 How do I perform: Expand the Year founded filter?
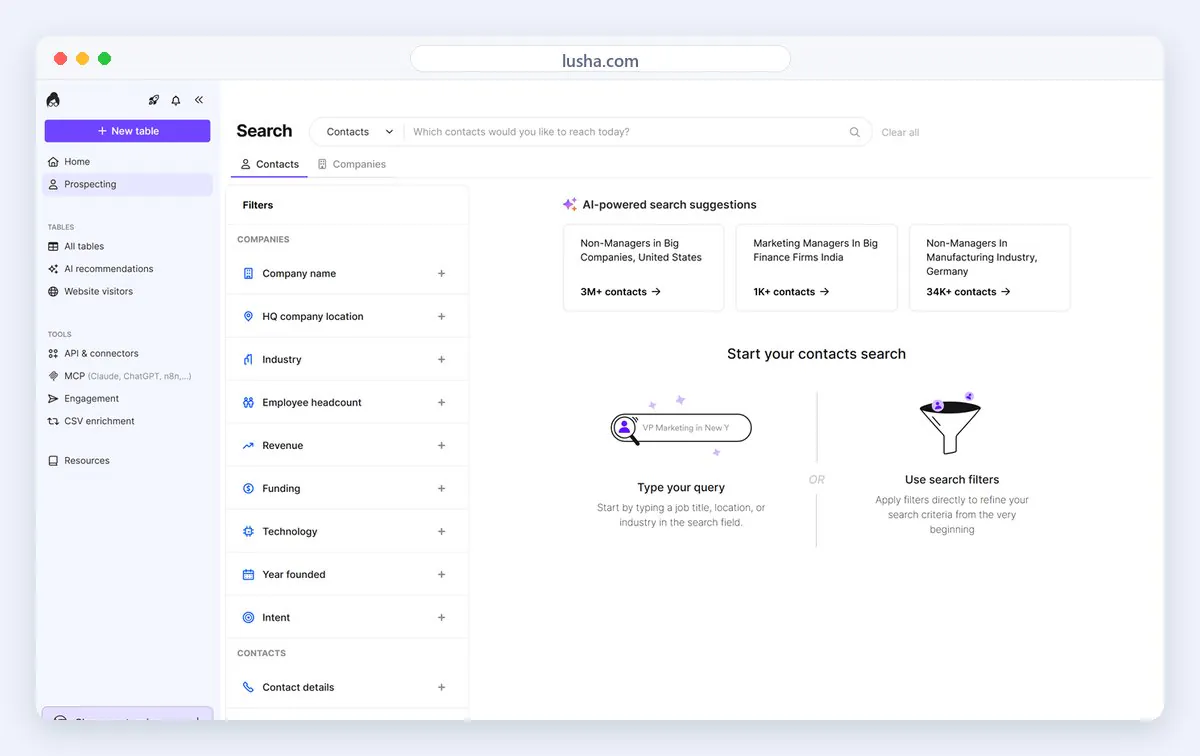pos(441,574)
